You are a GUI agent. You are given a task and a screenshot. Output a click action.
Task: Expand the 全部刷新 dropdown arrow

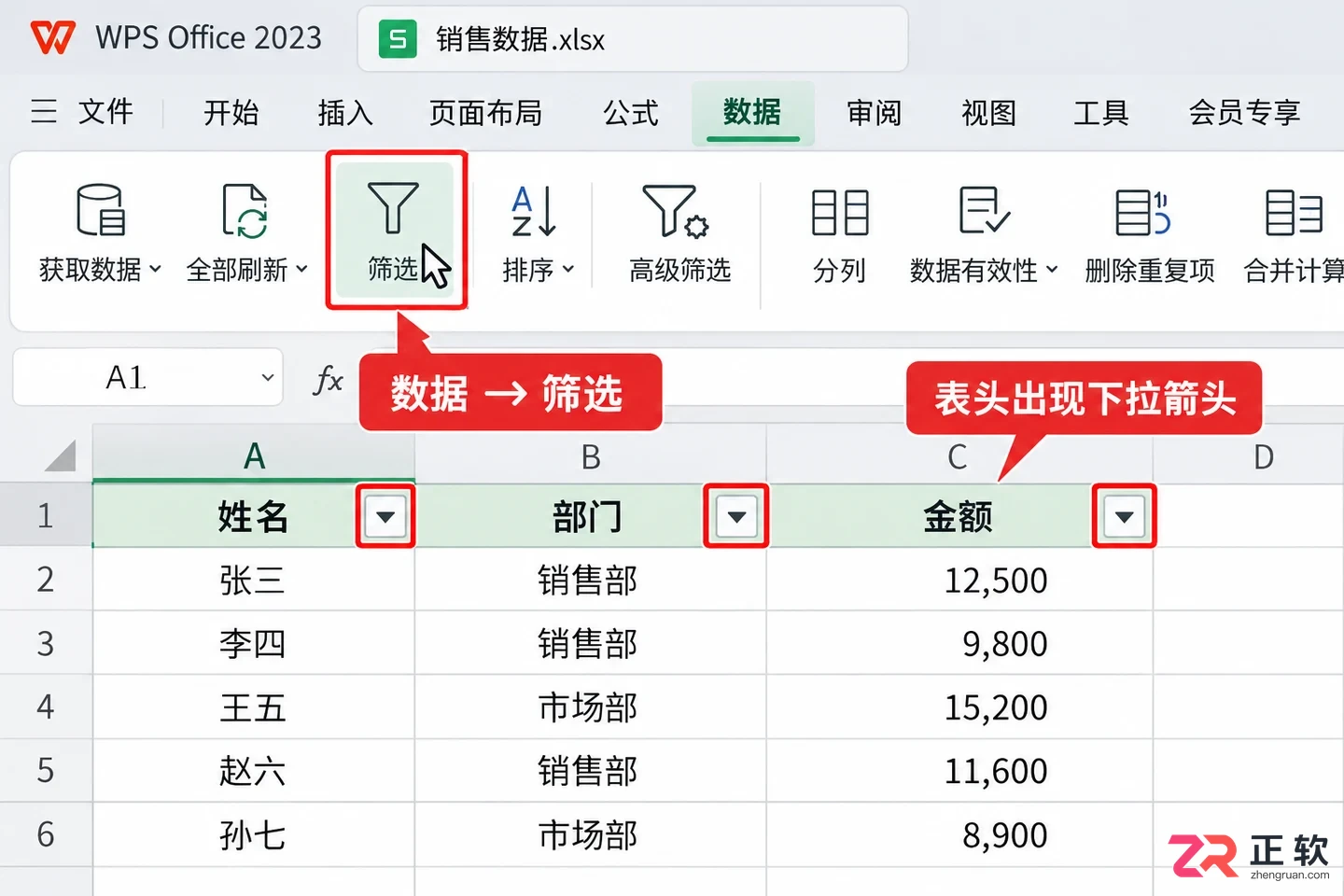[x=301, y=270]
